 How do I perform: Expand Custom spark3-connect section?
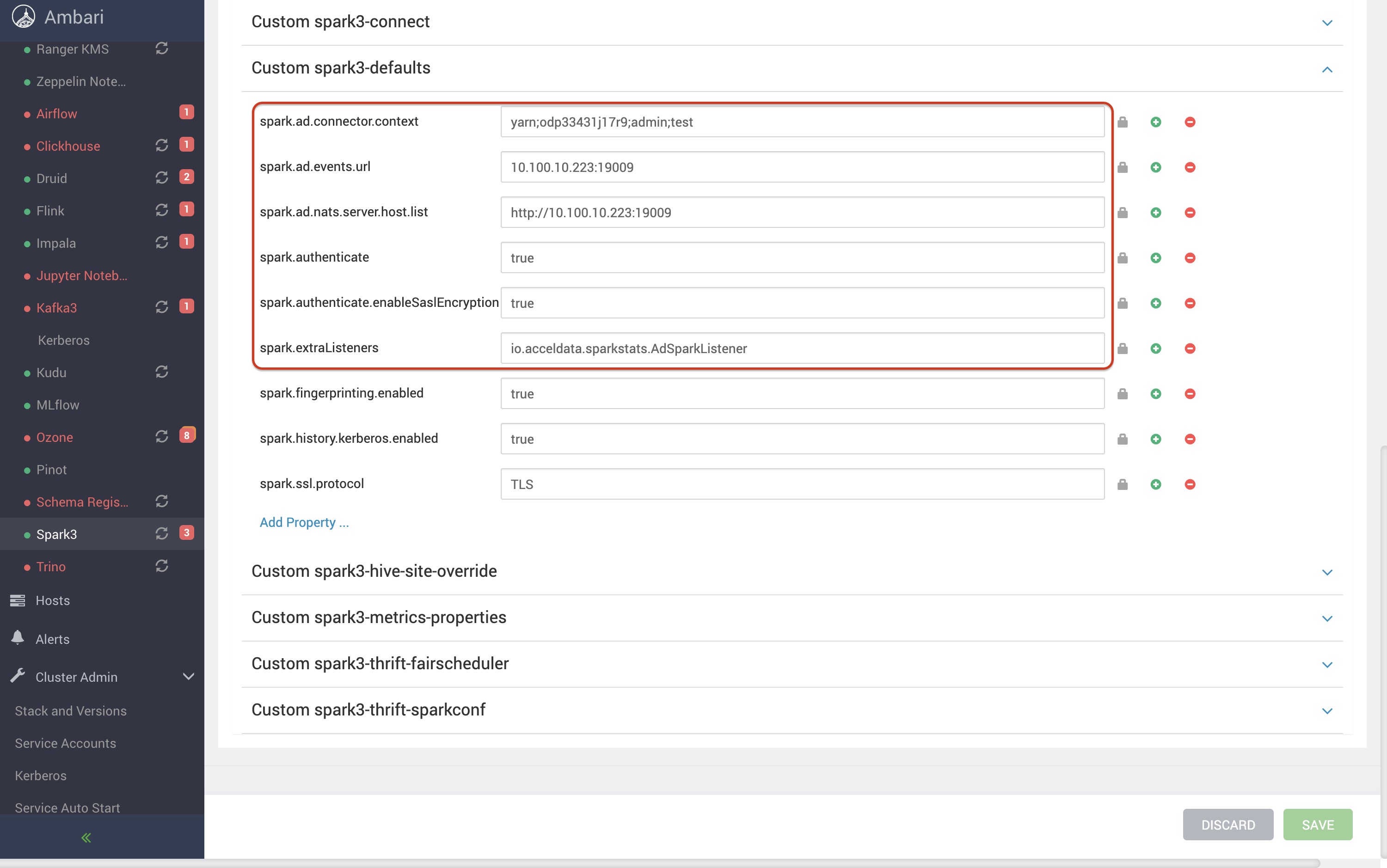pyautogui.click(x=1327, y=23)
